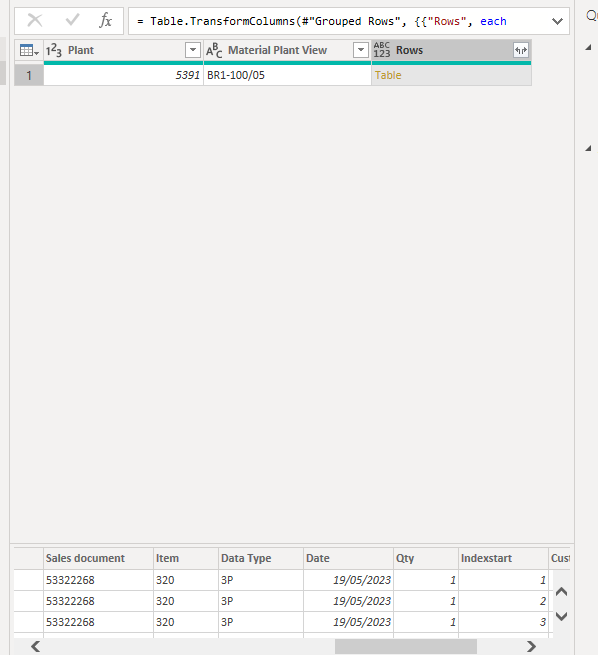Cancel formula edit with X icon
The height and width of the screenshot is (655, 598).
pyautogui.click(x=35, y=20)
